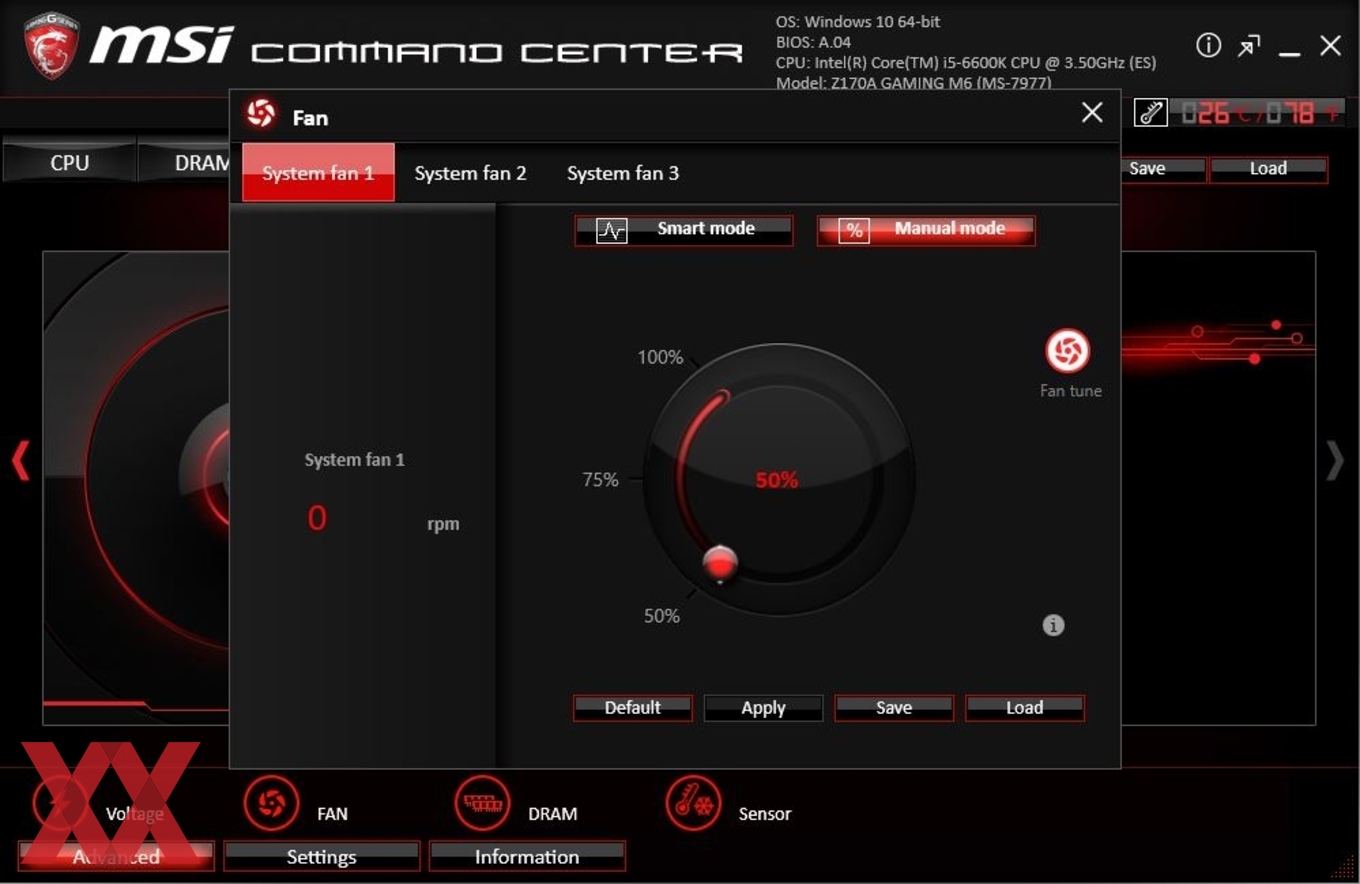Open the CPU tab in main window
1360x884 pixels.
[69, 162]
